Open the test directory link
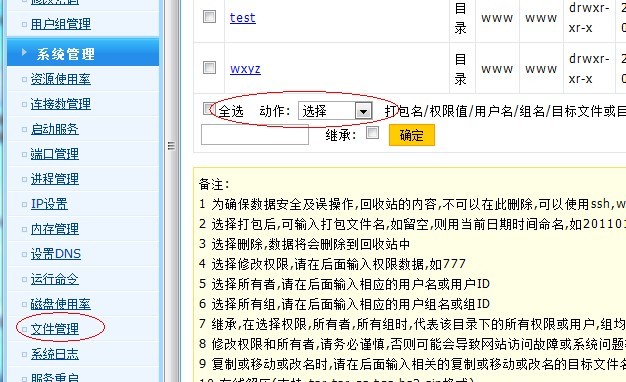626x382 pixels. [x=243, y=18]
